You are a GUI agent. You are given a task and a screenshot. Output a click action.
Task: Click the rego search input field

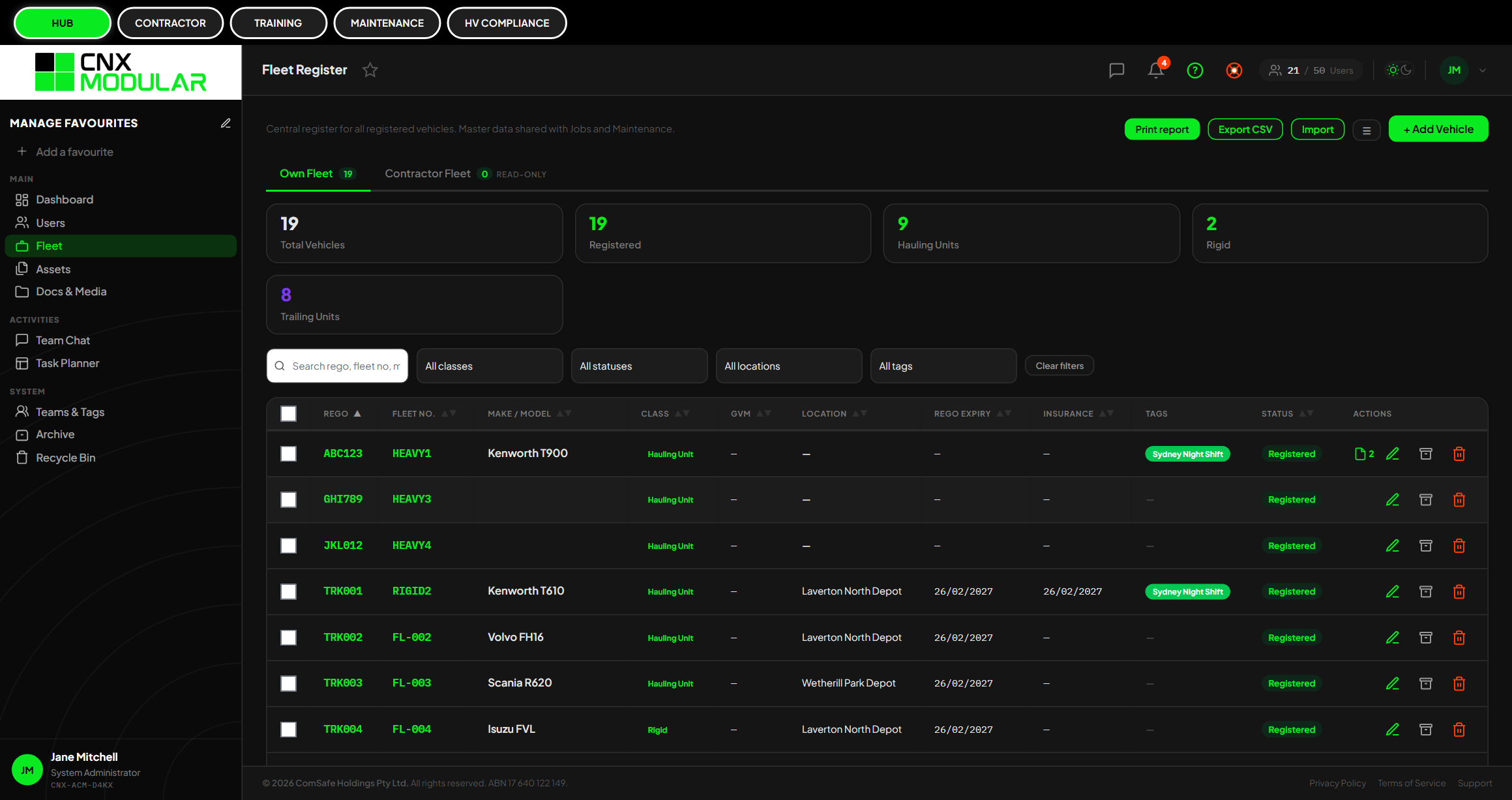(337, 366)
